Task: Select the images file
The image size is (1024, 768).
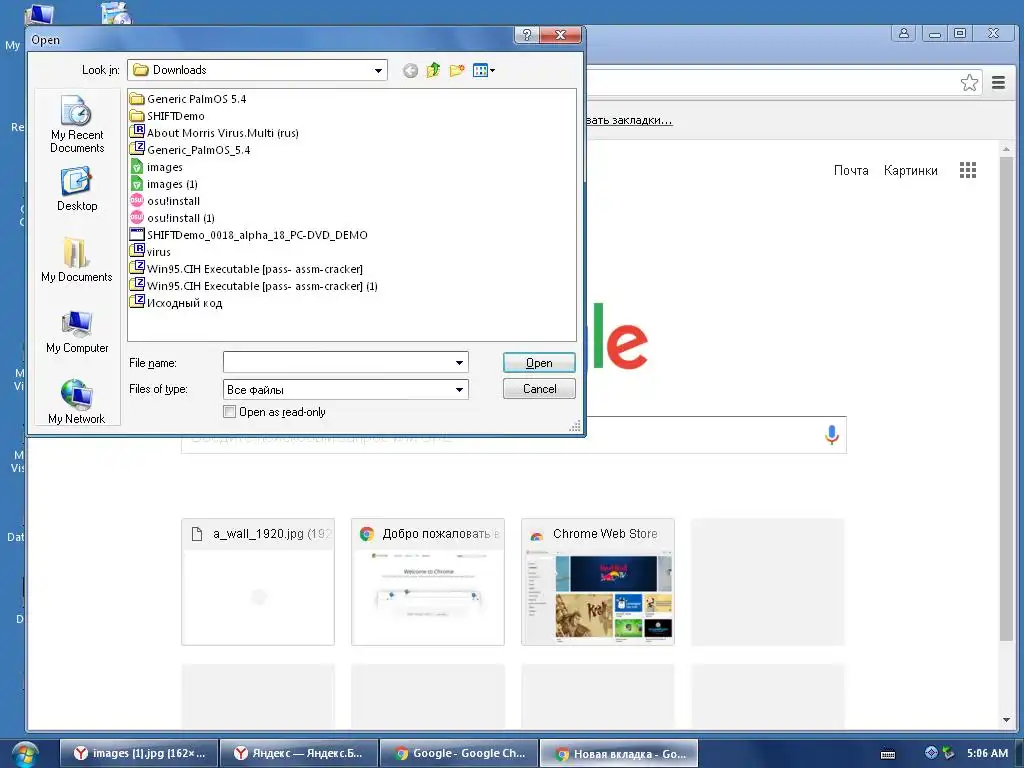Action: [x=156, y=167]
